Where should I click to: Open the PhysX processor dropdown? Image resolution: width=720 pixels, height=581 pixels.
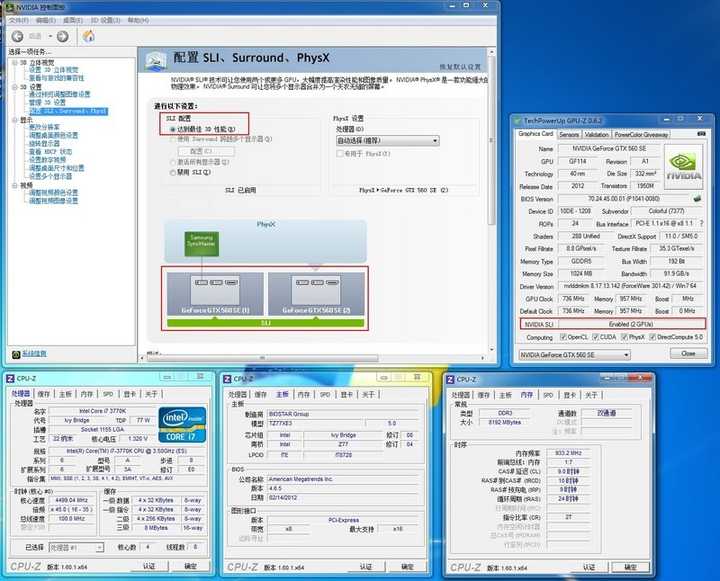pos(387,141)
